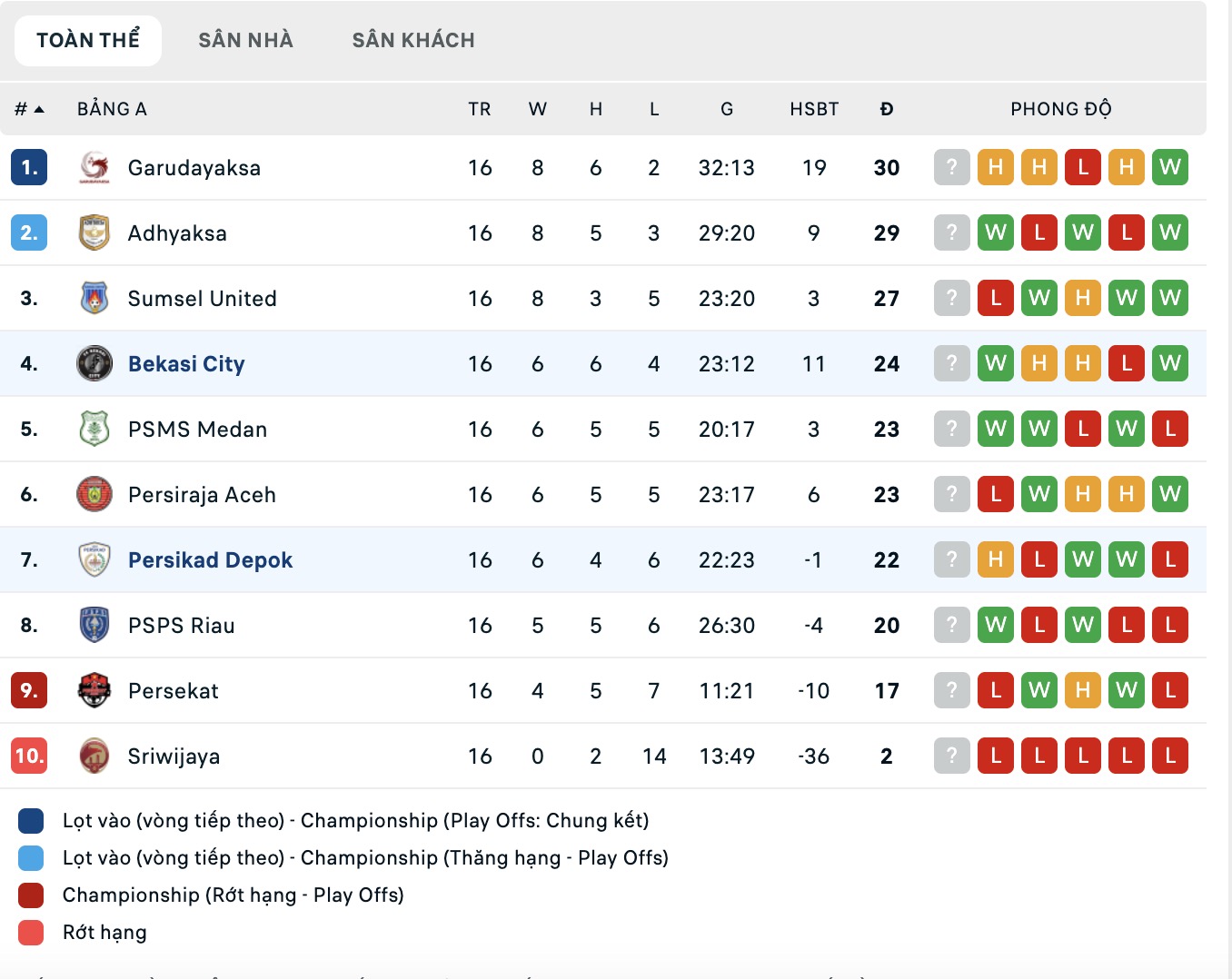Sort standings by Đ points column
1232x979 pixels.
pyautogui.click(x=887, y=109)
